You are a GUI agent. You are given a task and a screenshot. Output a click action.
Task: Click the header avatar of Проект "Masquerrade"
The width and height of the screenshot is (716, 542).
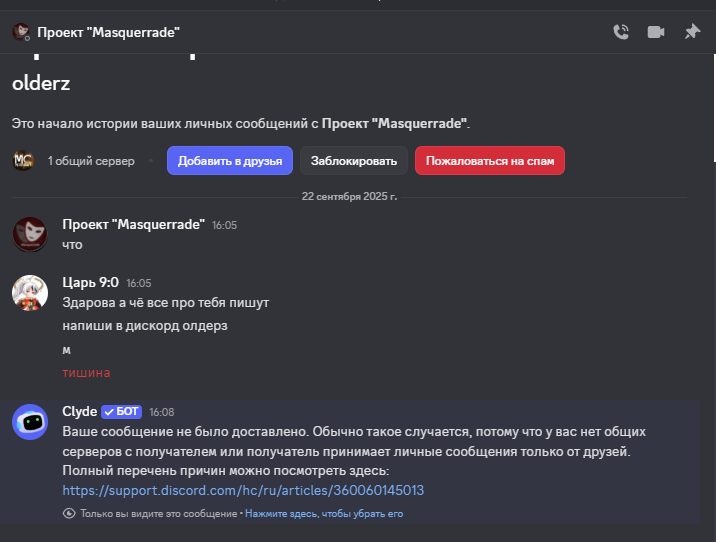pos(21,32)
